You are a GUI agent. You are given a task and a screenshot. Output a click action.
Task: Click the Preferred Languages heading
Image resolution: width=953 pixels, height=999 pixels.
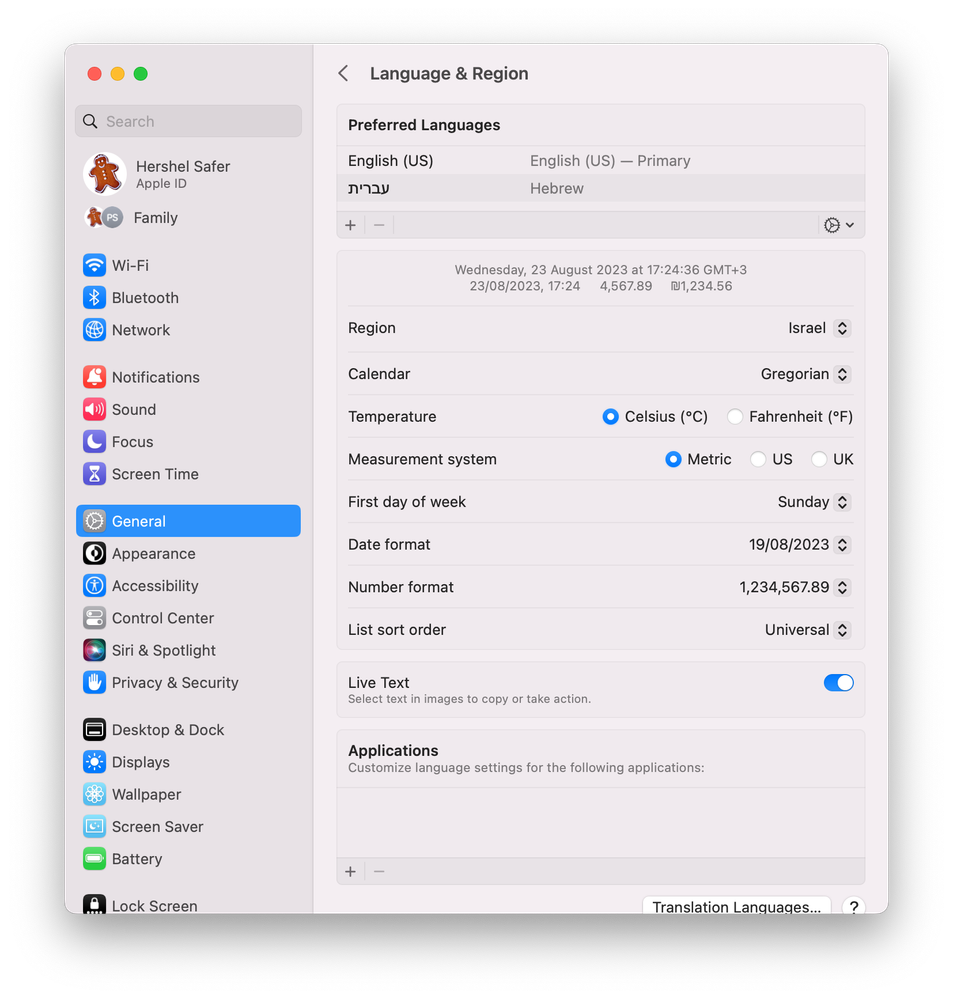424,125
